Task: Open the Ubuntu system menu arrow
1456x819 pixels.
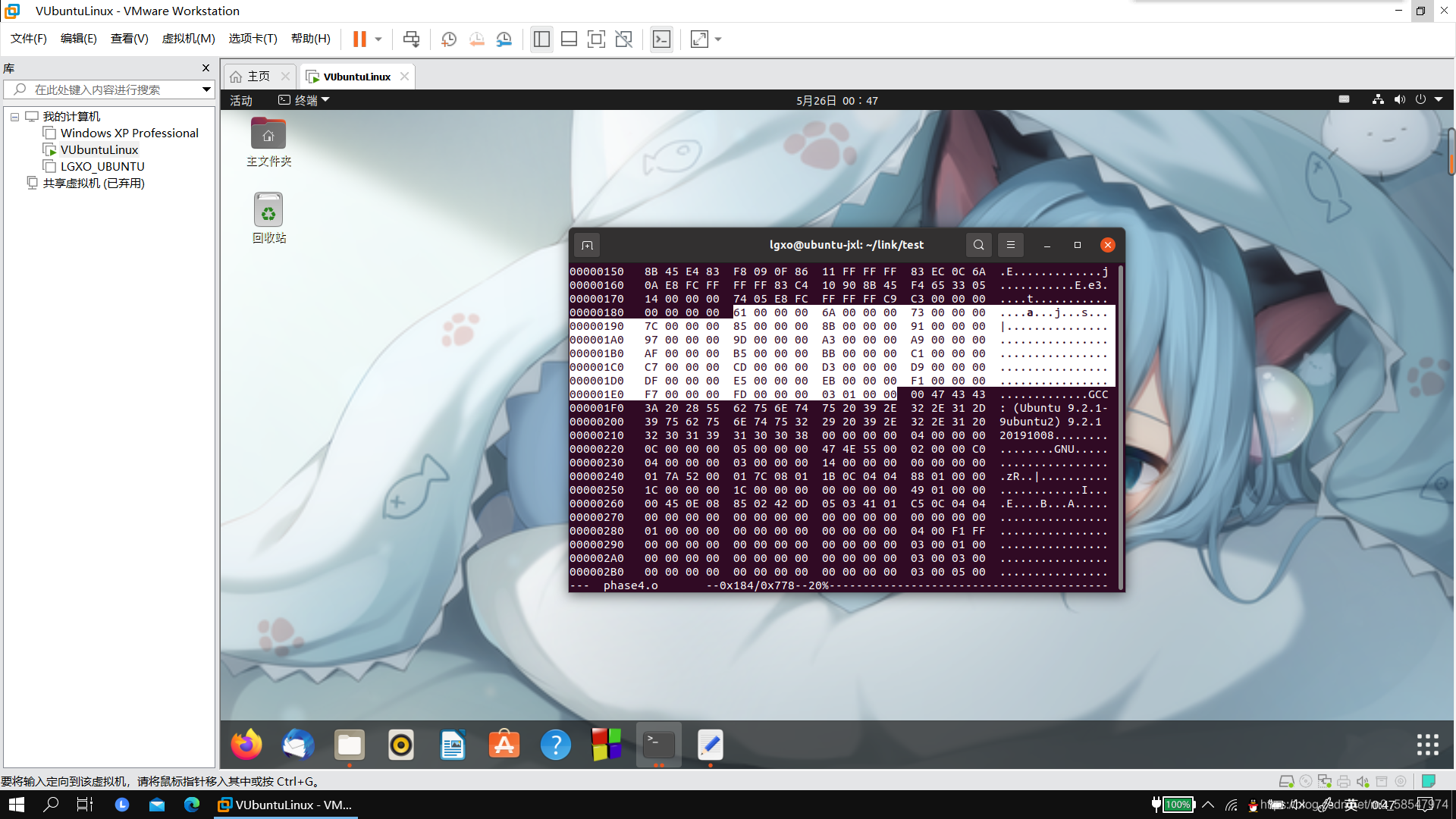Action: pyautogui.click(x=1439, y=99)
